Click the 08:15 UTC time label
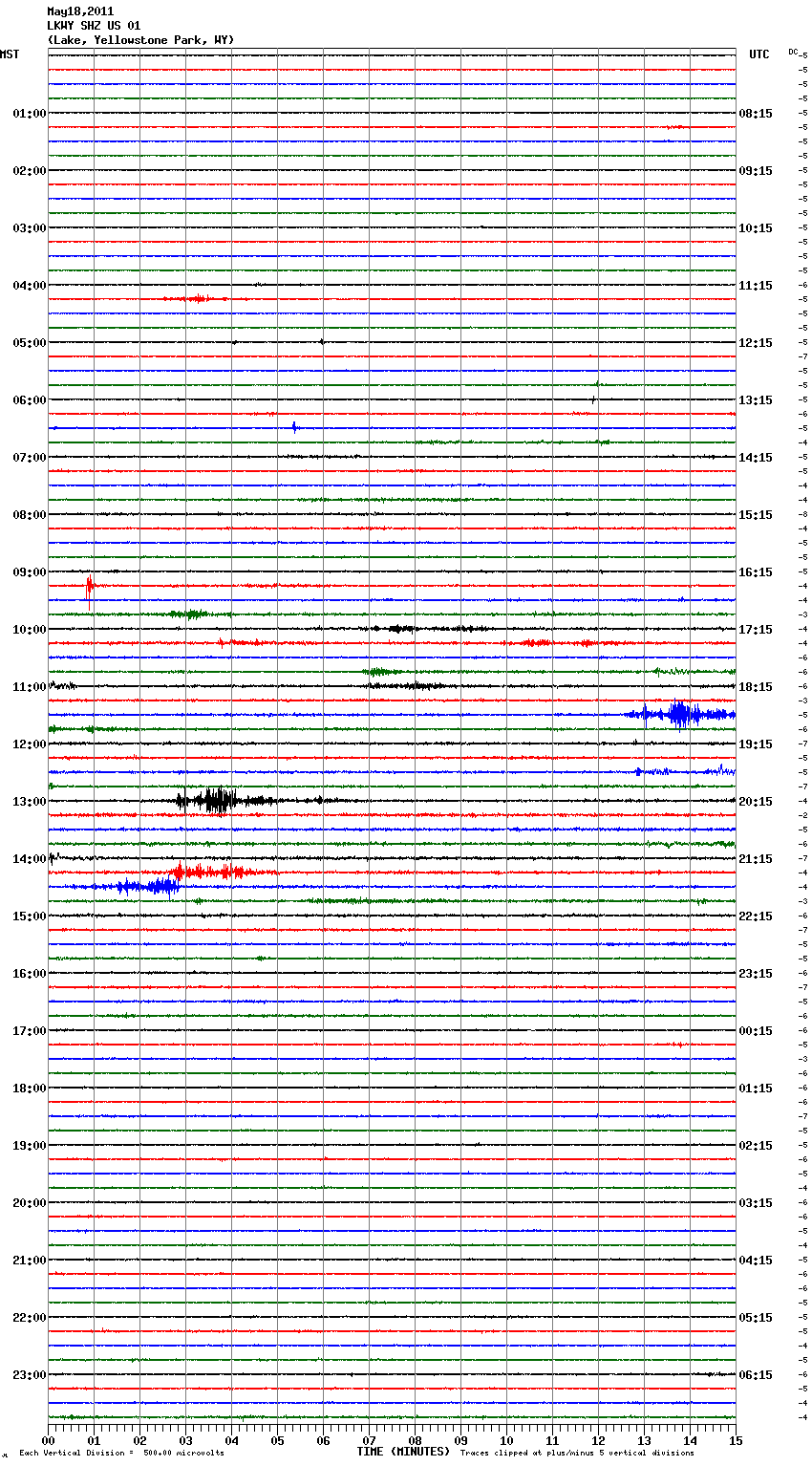The height and width of the screenshot is (1466, 812). 756,114
